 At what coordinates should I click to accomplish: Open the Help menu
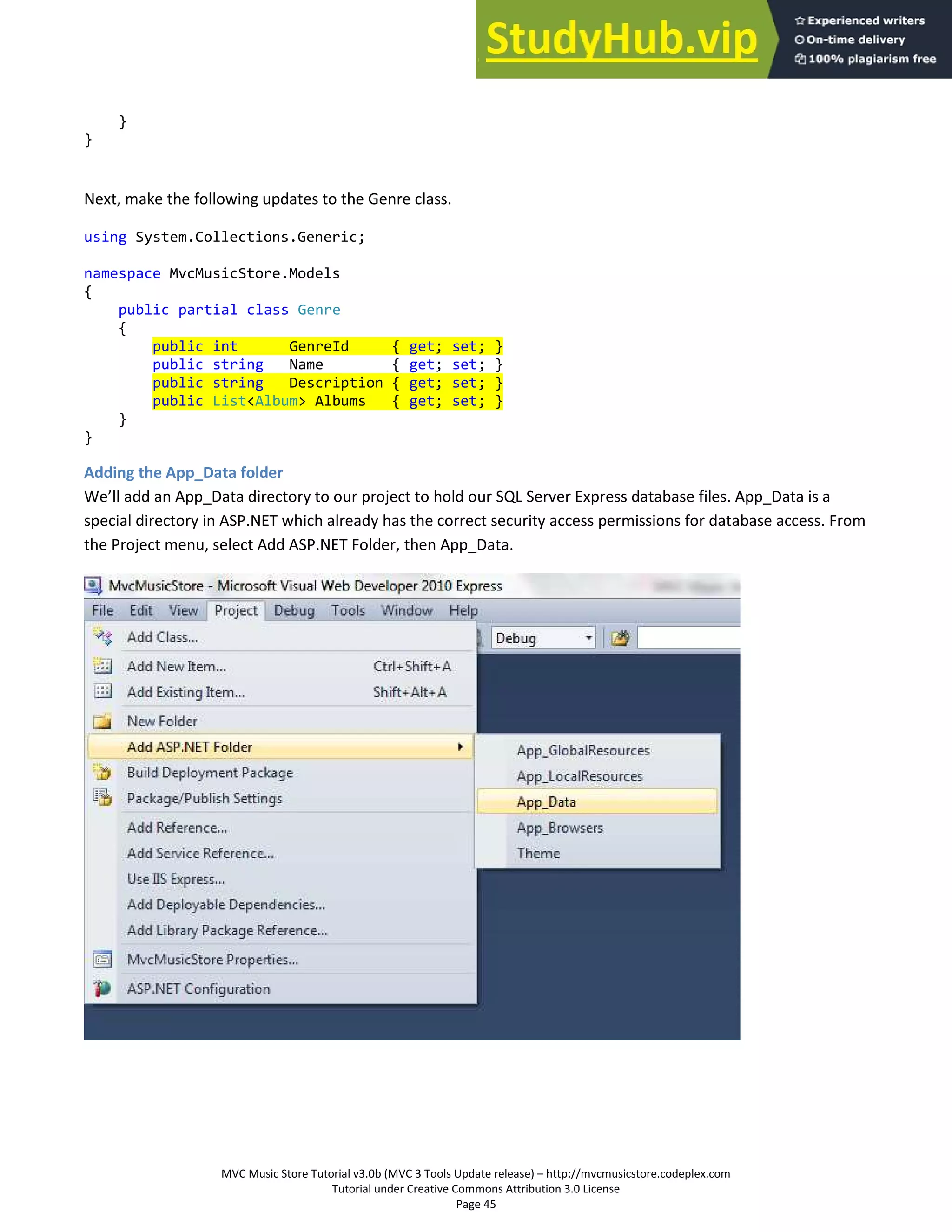pos(463,610)
